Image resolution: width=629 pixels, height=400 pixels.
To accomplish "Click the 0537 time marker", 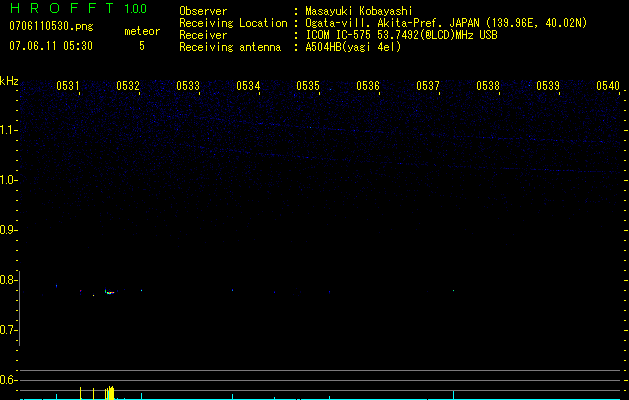I will (428, 86).
